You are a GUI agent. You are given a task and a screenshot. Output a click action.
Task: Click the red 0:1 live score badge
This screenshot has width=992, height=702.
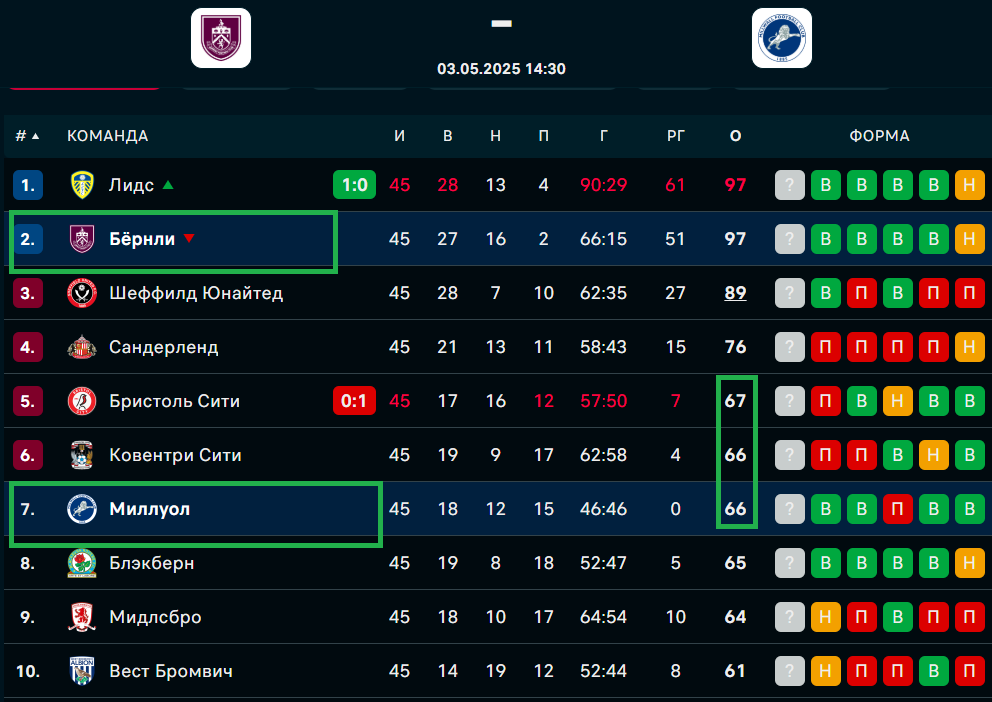354,401
